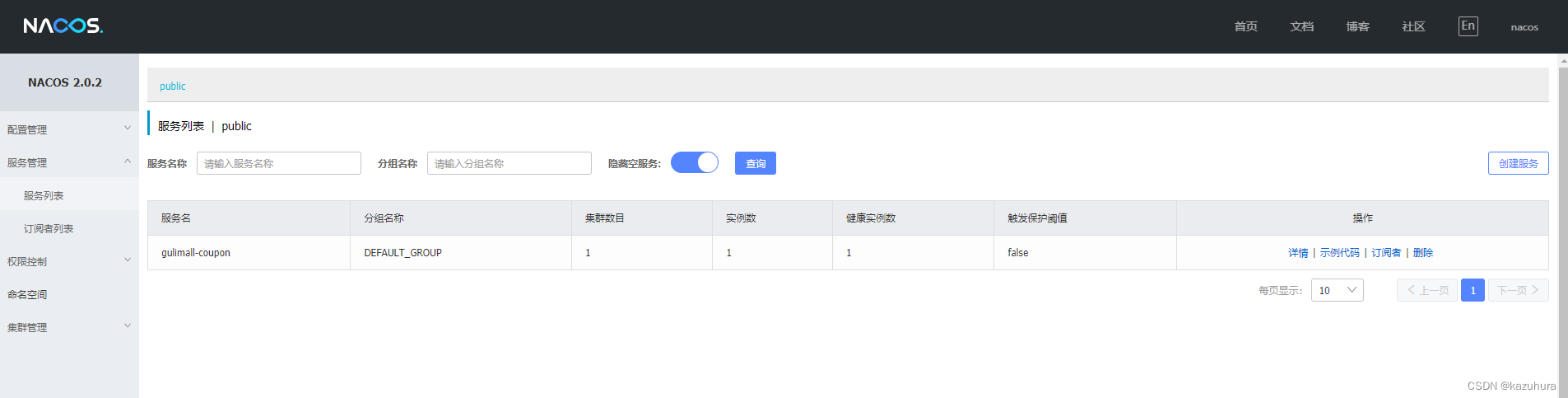Click the NACOS logo

point(63,26)
